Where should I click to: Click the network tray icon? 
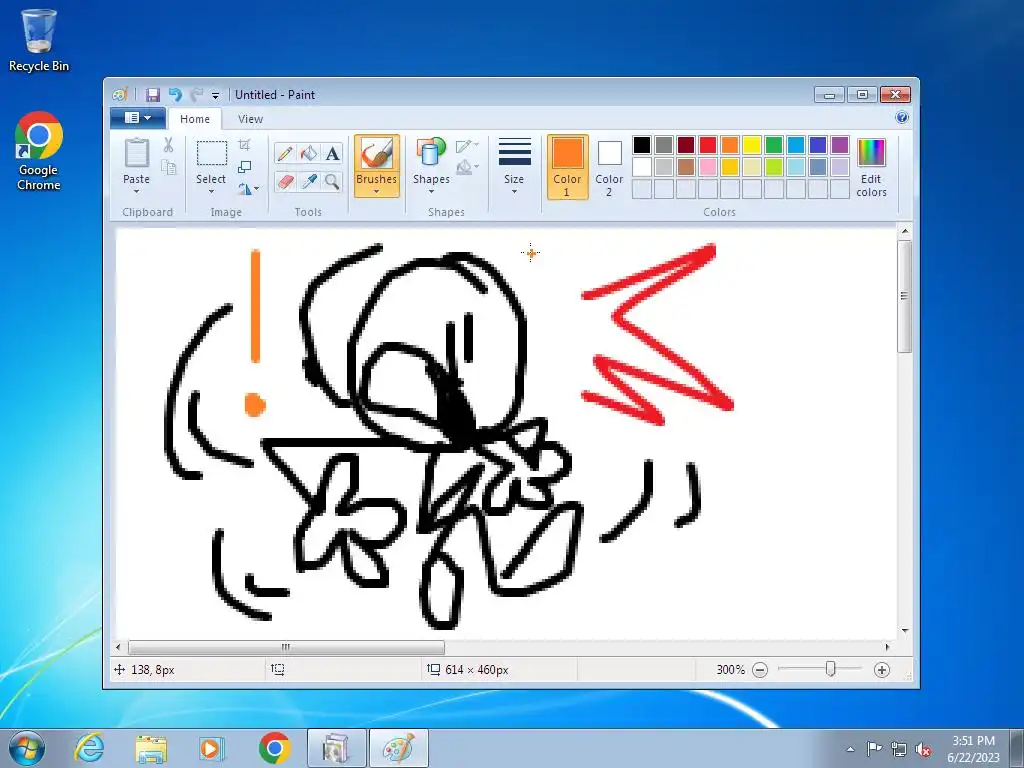click(x=899, y=750)
